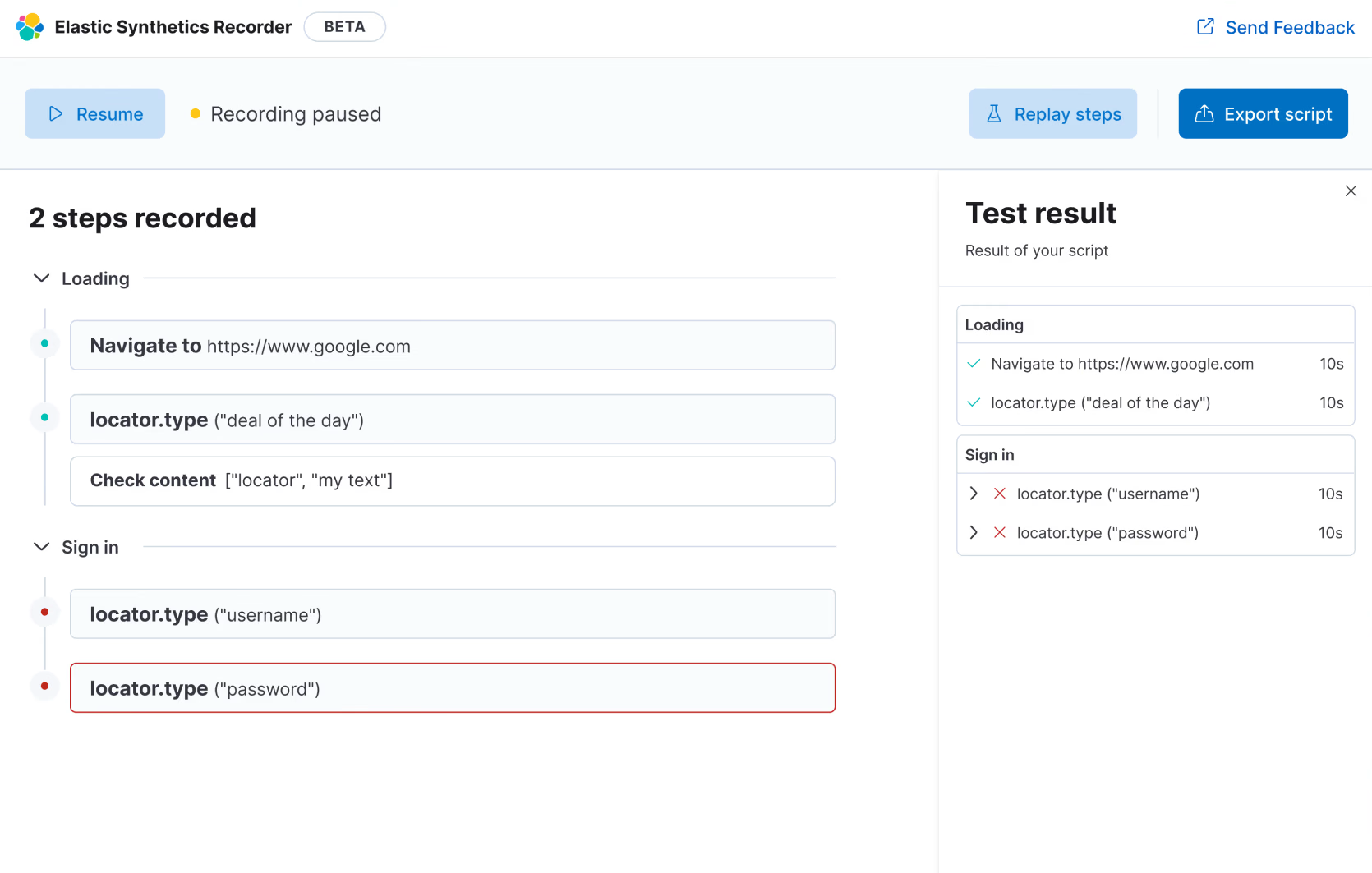Click the red marker beside password step

(x=44, y=686)
